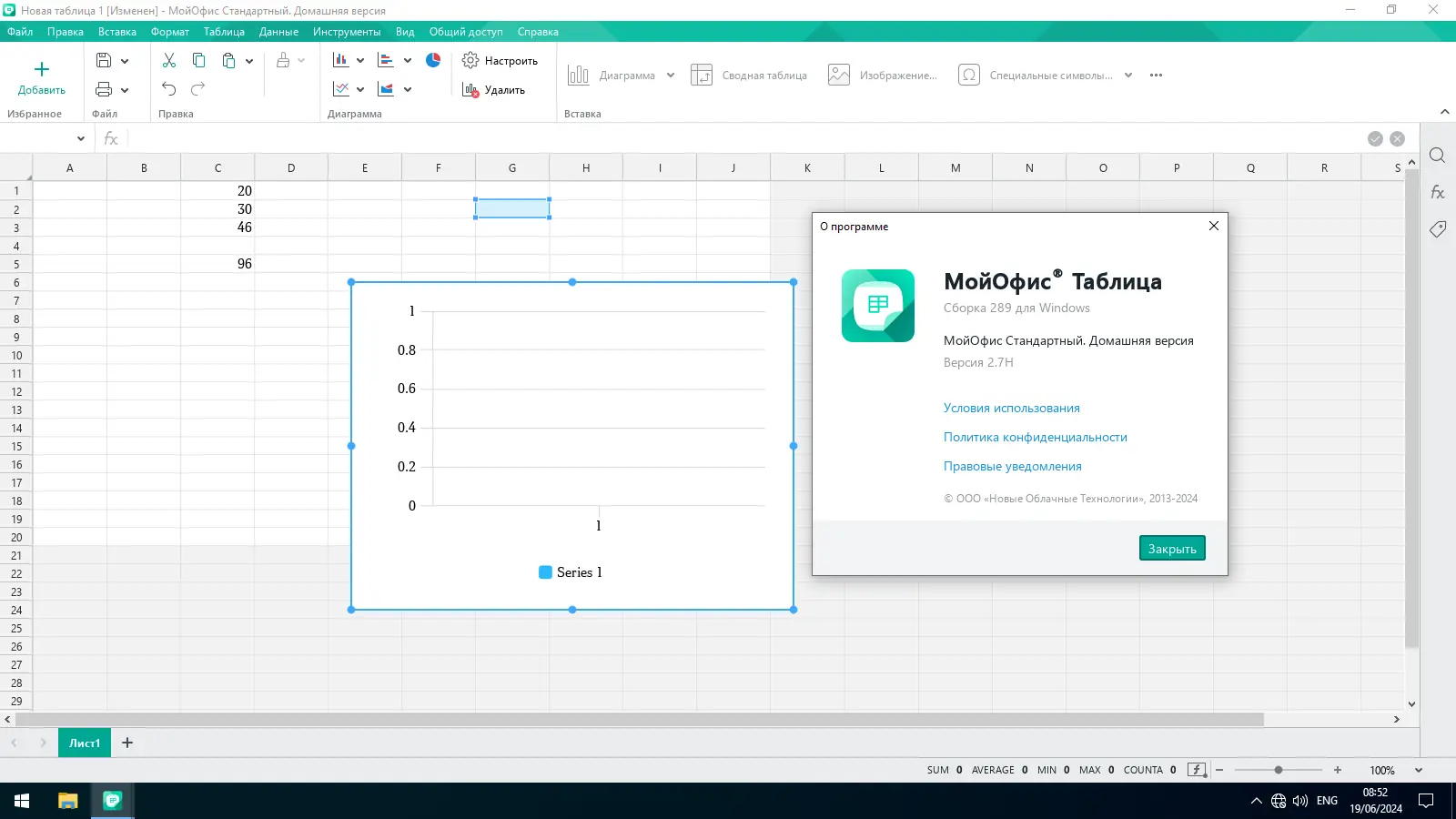Open the Справка menu
This screenshot has width=1456, height=819.
click(538, 32)
